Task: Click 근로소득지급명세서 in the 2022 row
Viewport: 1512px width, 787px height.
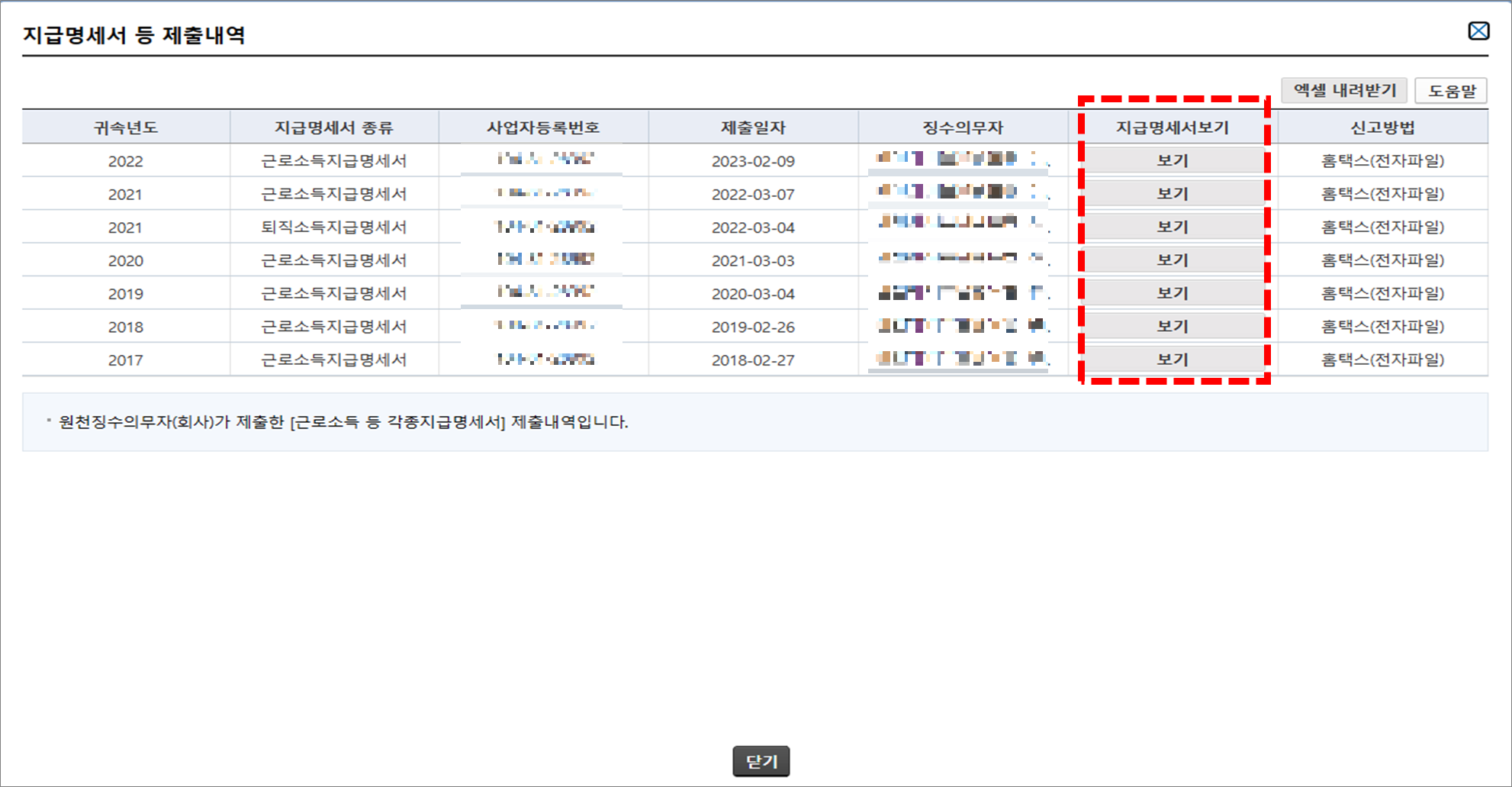Action: (334, 161)
